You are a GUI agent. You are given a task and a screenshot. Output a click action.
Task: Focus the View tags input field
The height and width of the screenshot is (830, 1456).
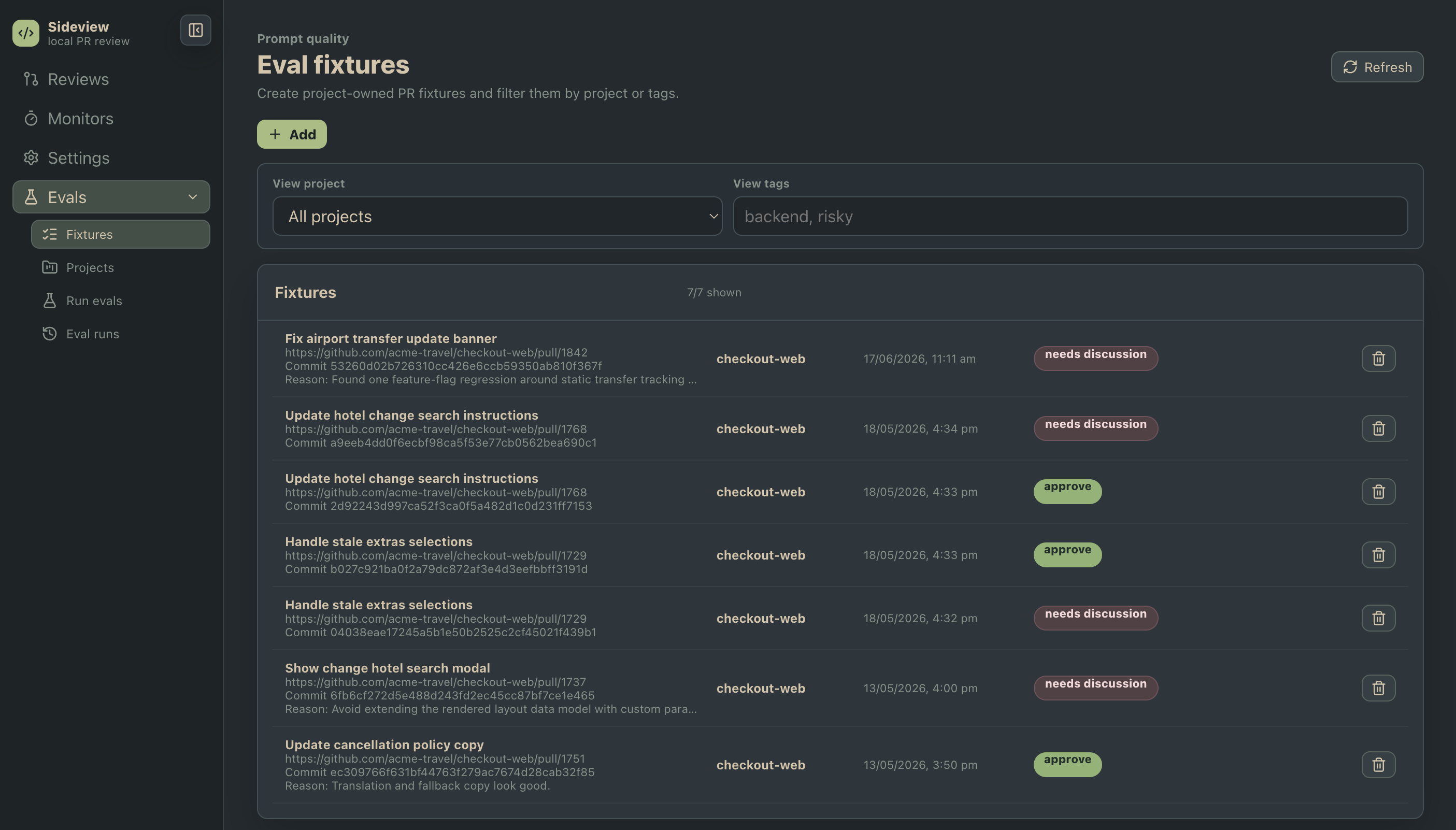pyautogui.click(x=1070, y=217)
